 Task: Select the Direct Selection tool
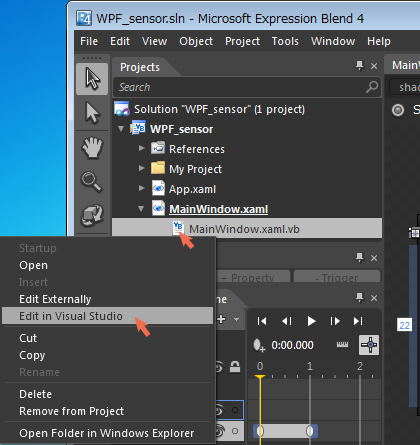[92, 113]
